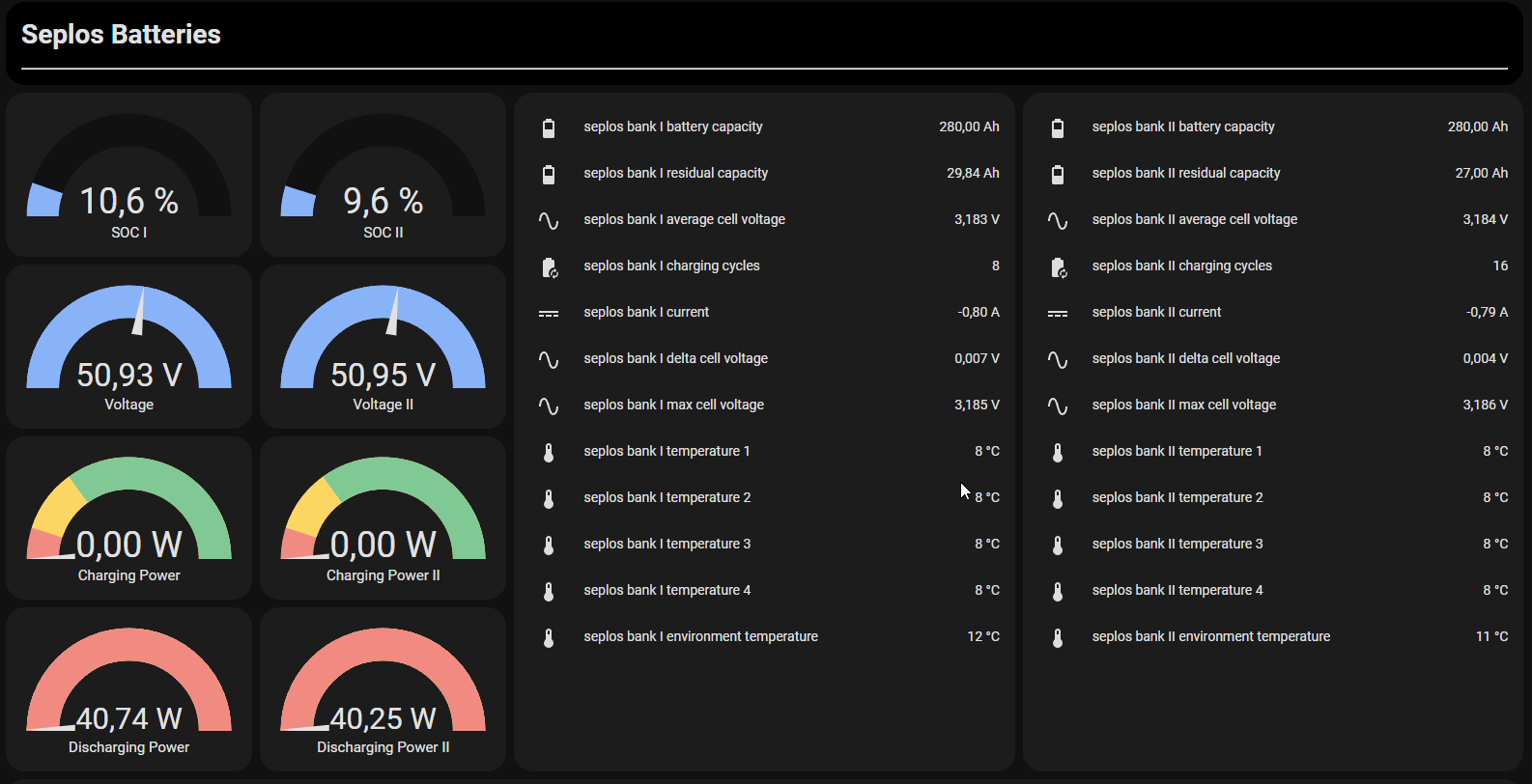Click DC current icon for bank I current
This screenshot has width=1532, height=784.
[x=549, y=313]
